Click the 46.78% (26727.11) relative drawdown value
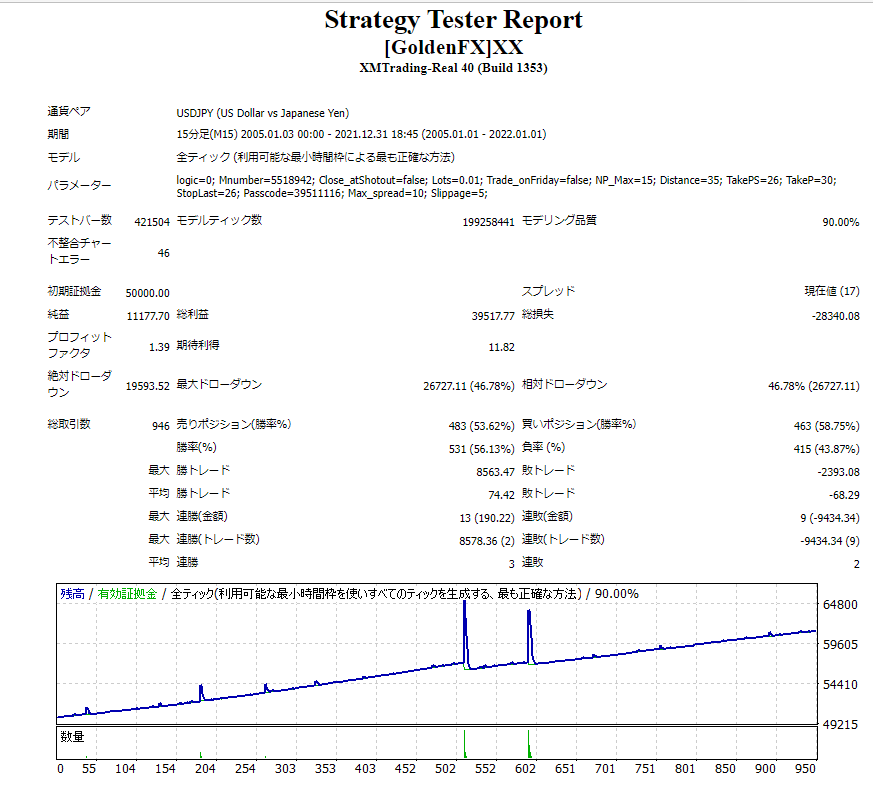 [814, 386]
